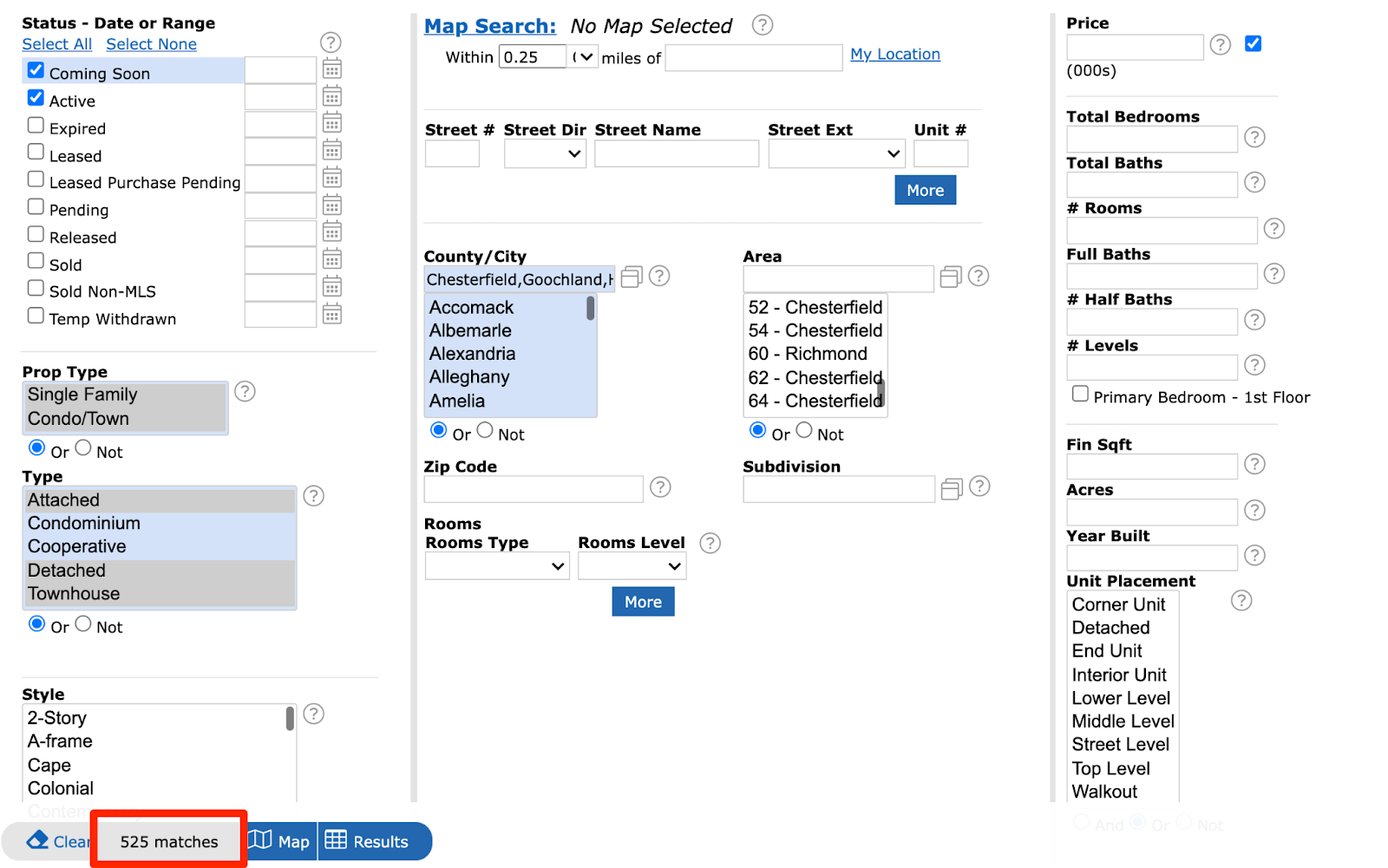Click the My Location link
This screenshot has height=868, width=1388.
click(894, 54)
